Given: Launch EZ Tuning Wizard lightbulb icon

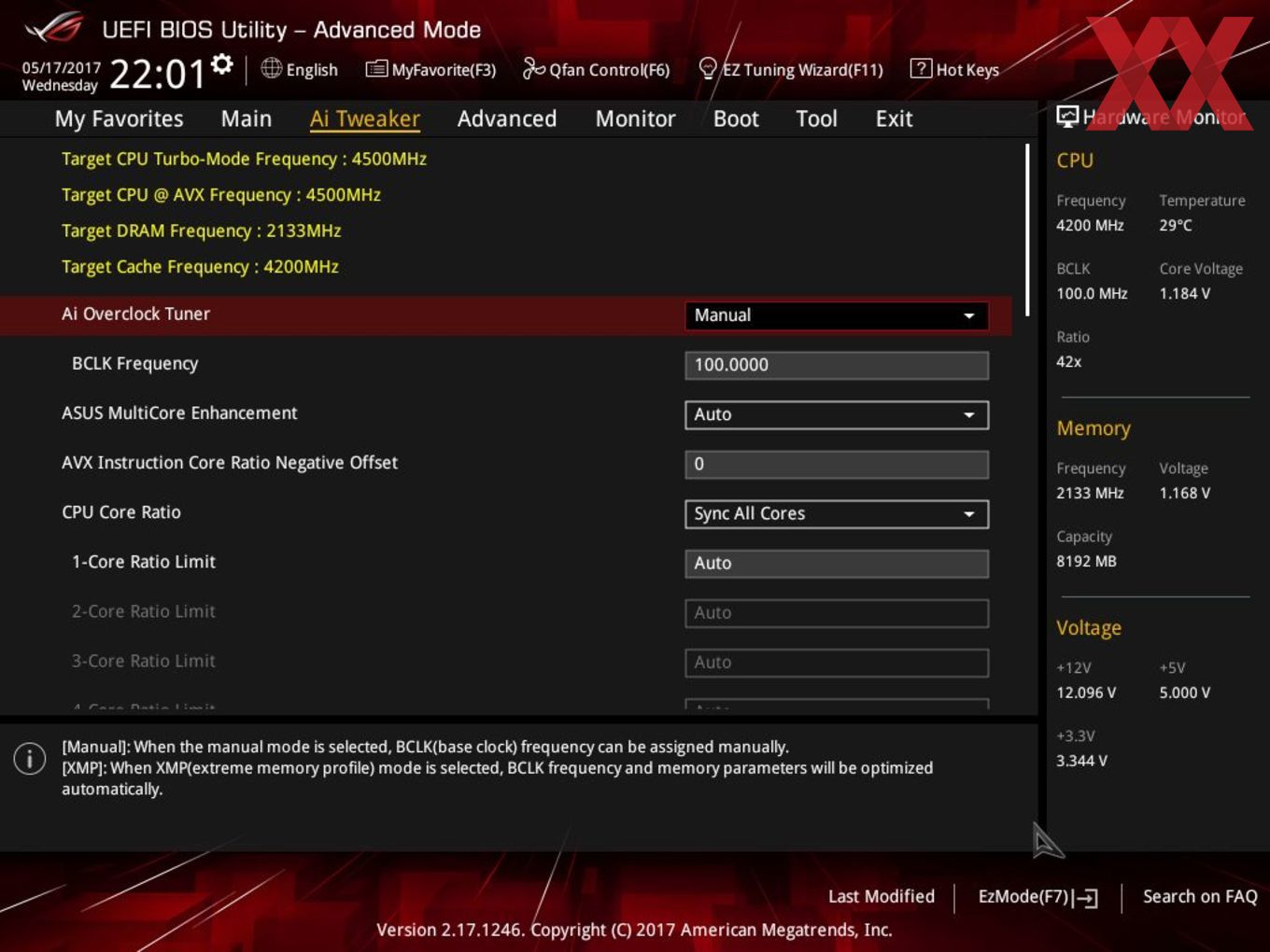Looking at the screenshot, I should [708, 68].
